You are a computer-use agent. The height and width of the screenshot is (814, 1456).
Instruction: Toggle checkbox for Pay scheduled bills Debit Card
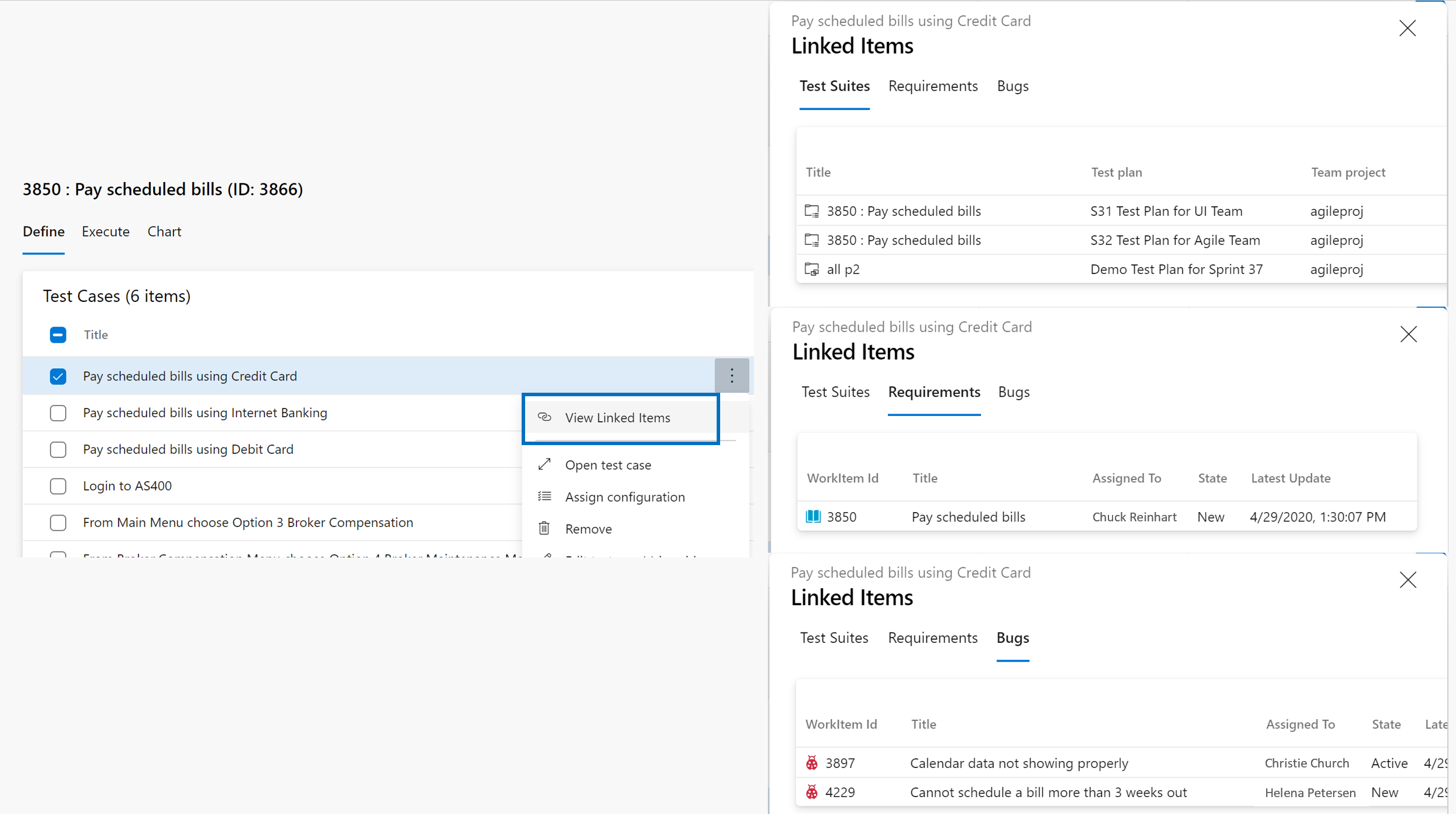tap(57, 449)
